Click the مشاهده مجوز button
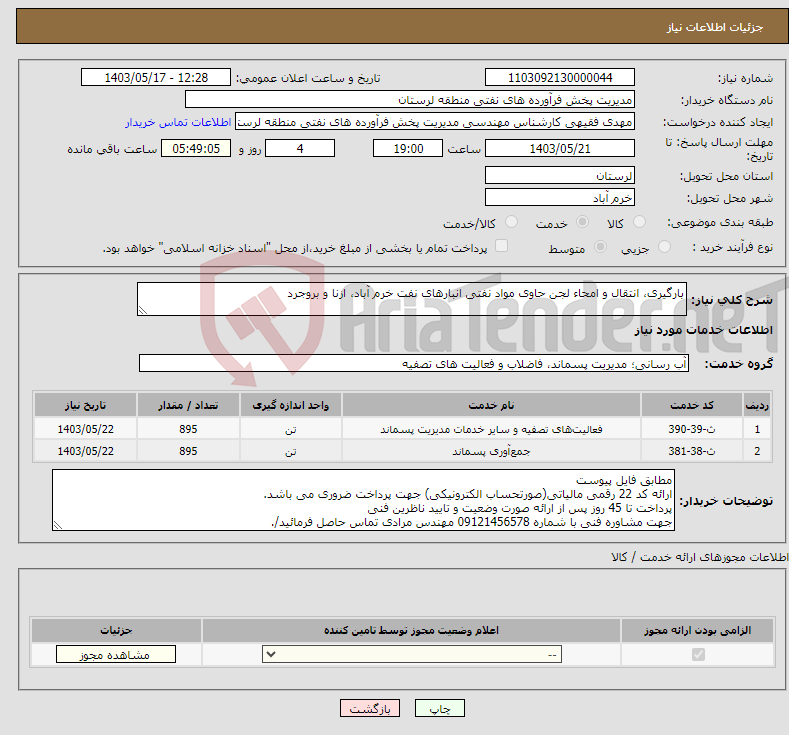Screen dimensions: 789x735 (x=116, y=654)
